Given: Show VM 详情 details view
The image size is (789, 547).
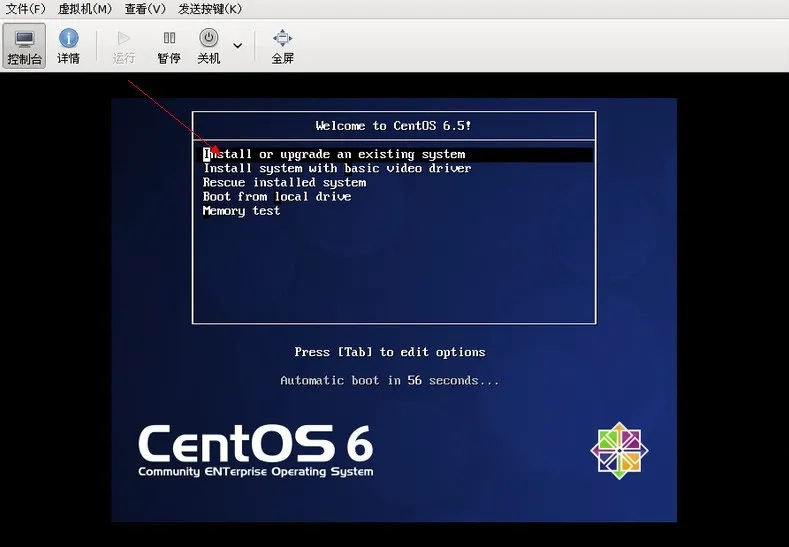Looking at the screenshot, I should click(x=68, y=46).
